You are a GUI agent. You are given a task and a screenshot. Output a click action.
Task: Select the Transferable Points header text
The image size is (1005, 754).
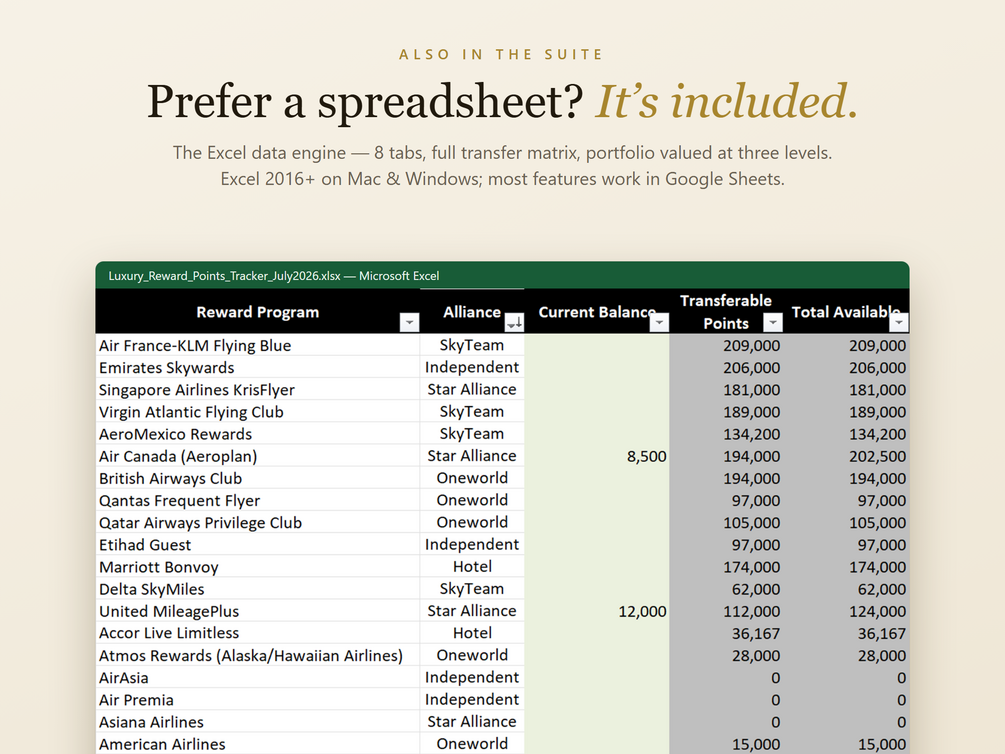point(726,312)
